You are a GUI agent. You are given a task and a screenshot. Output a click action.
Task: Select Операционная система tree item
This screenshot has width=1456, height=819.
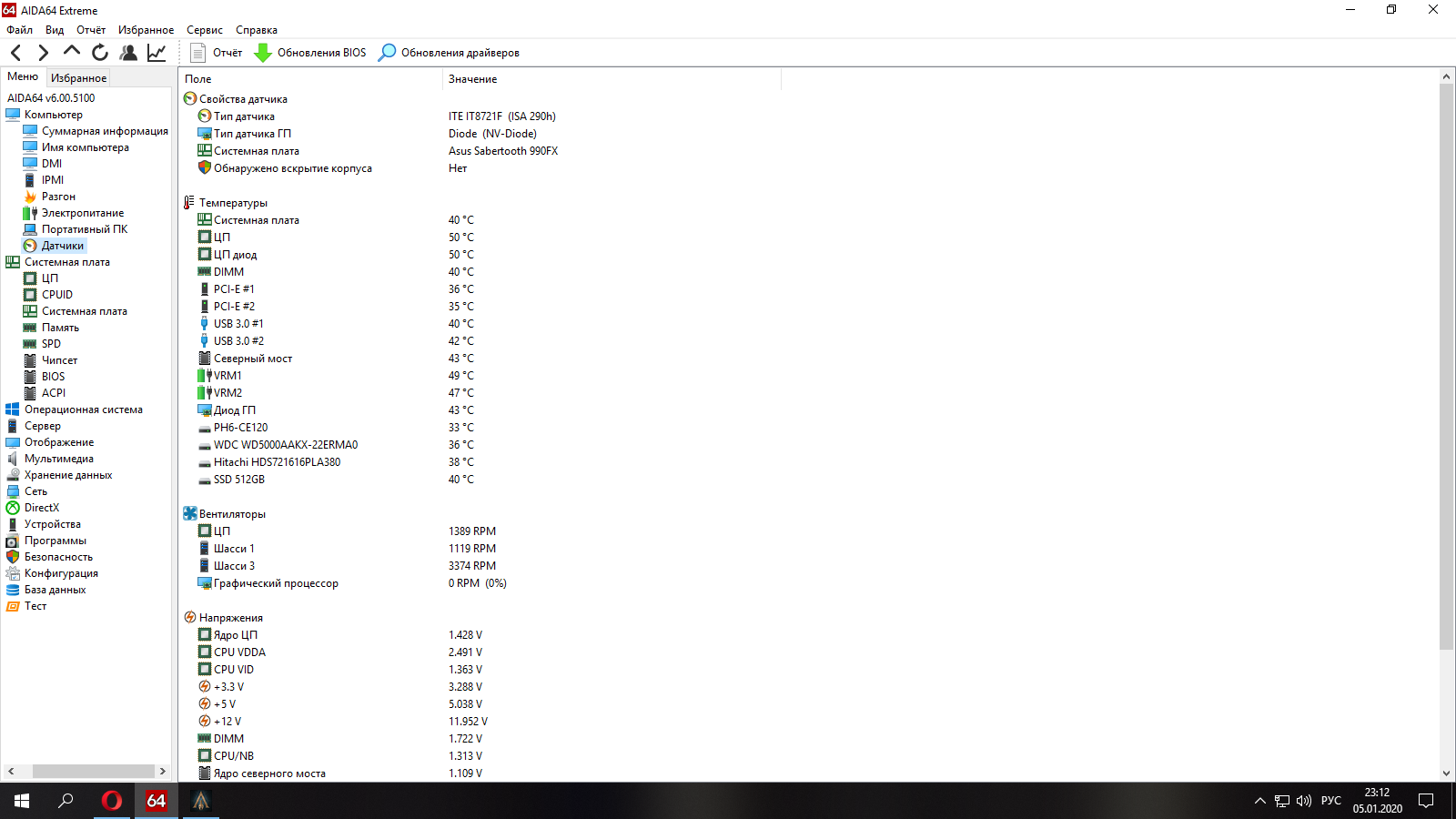[83, 409]
